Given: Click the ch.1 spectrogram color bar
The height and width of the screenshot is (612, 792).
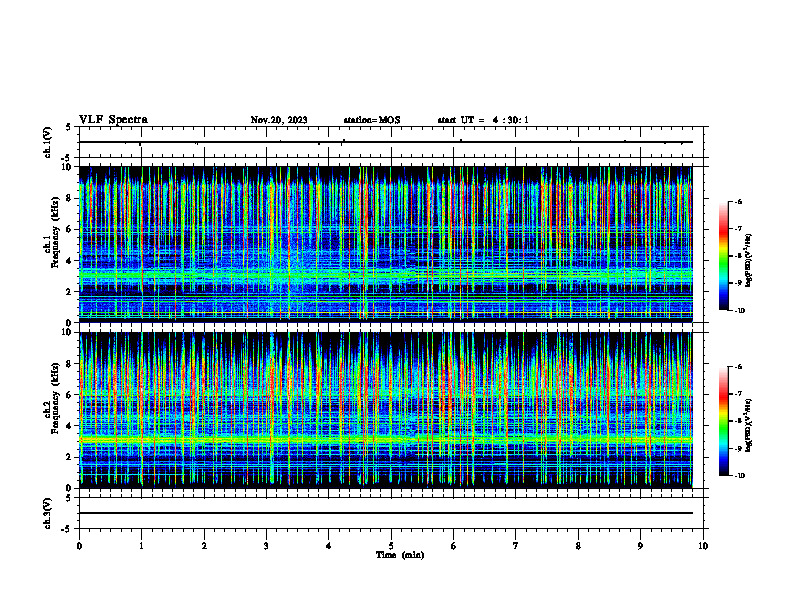Looking at the screenshot, I should coord(723,256).
